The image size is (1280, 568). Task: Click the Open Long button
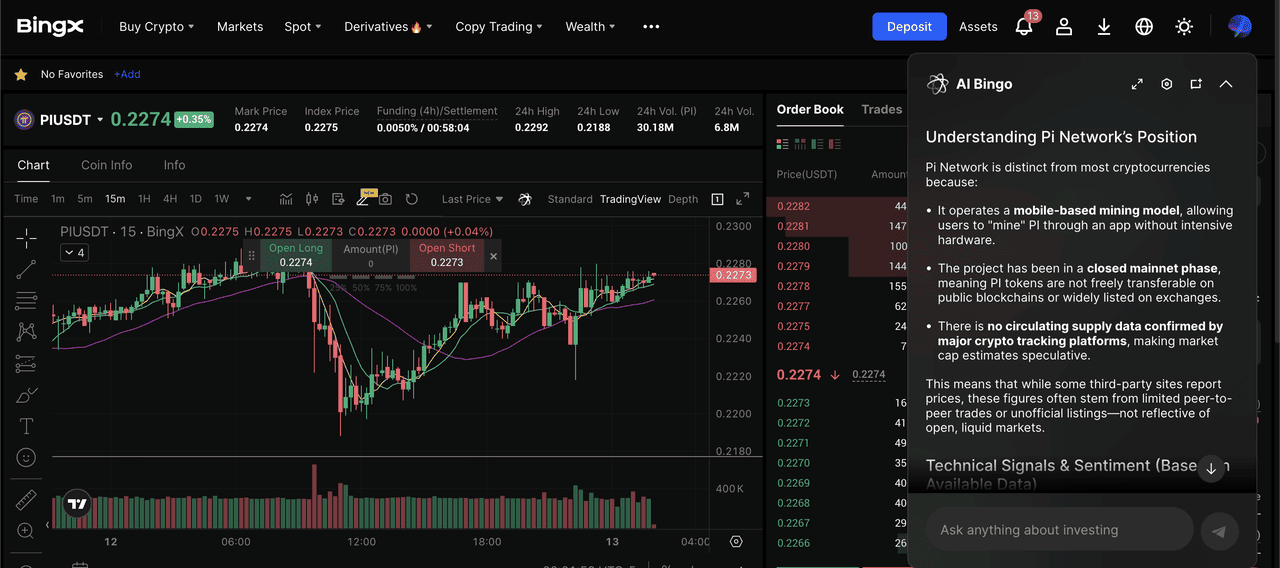296,255
